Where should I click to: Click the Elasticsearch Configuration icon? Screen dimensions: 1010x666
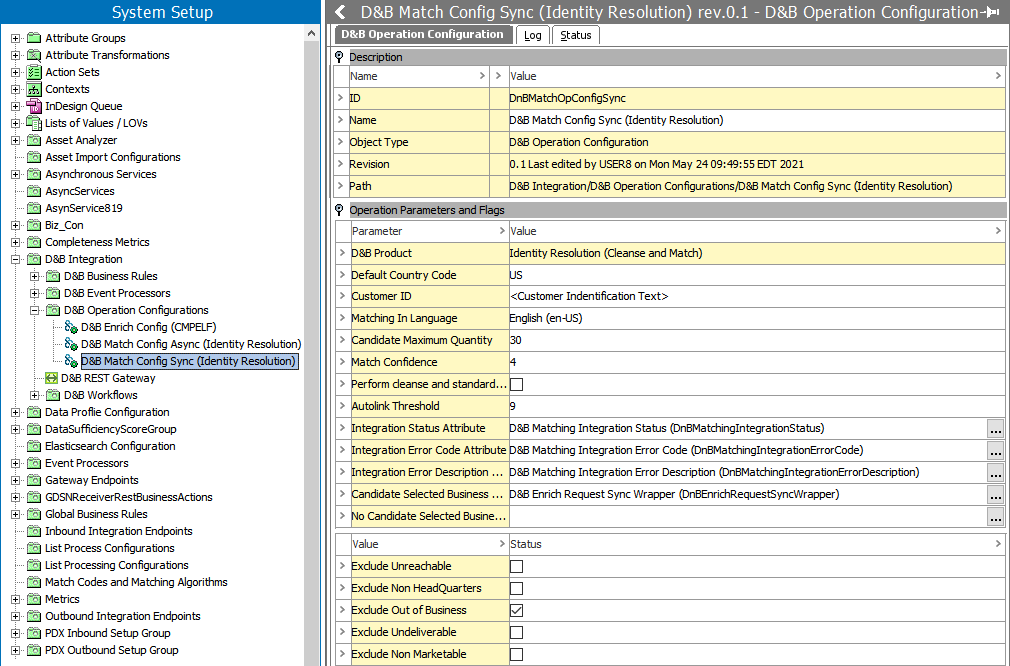pos(34,446)
